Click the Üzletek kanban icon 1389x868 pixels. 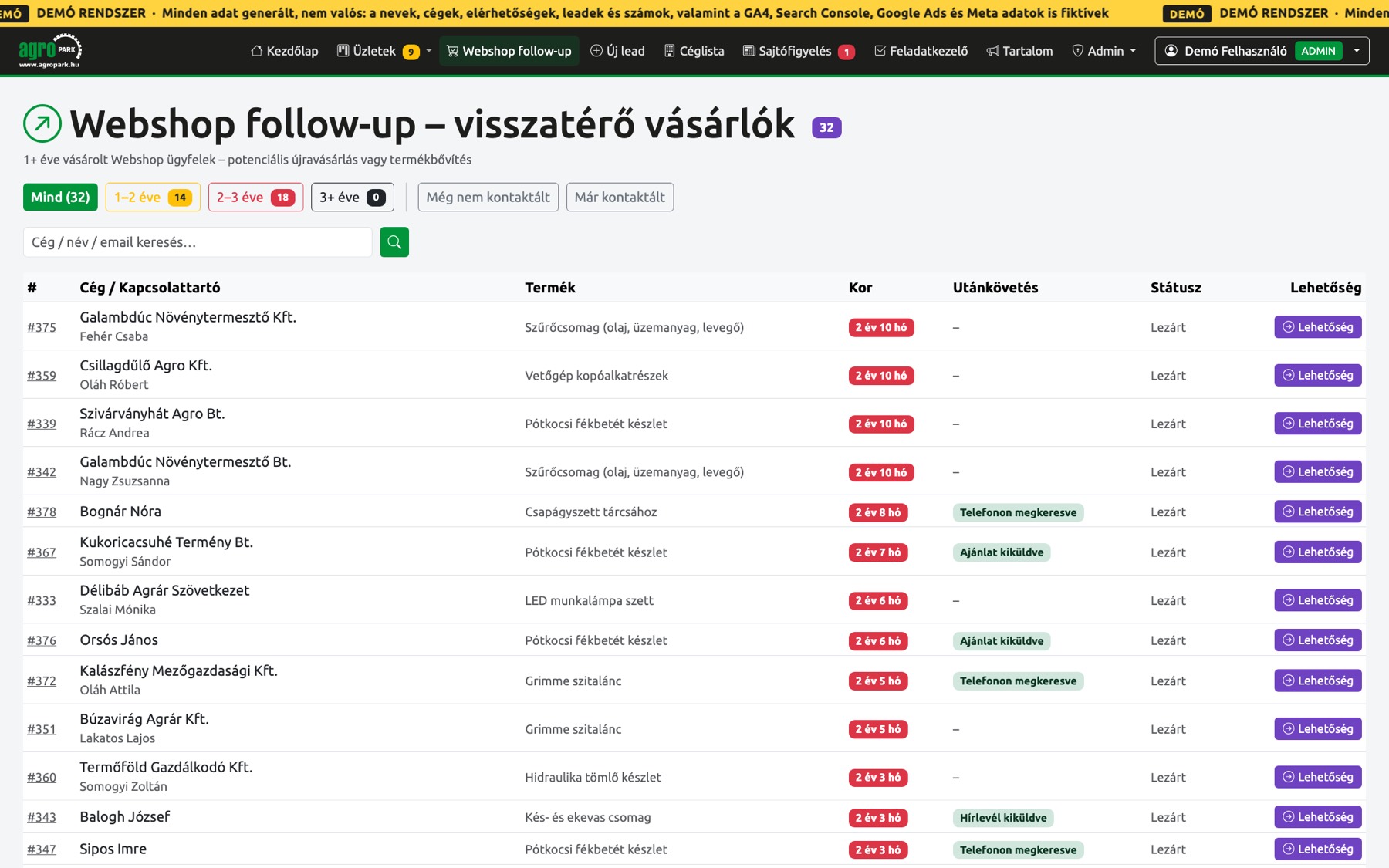tap(343, 51)
